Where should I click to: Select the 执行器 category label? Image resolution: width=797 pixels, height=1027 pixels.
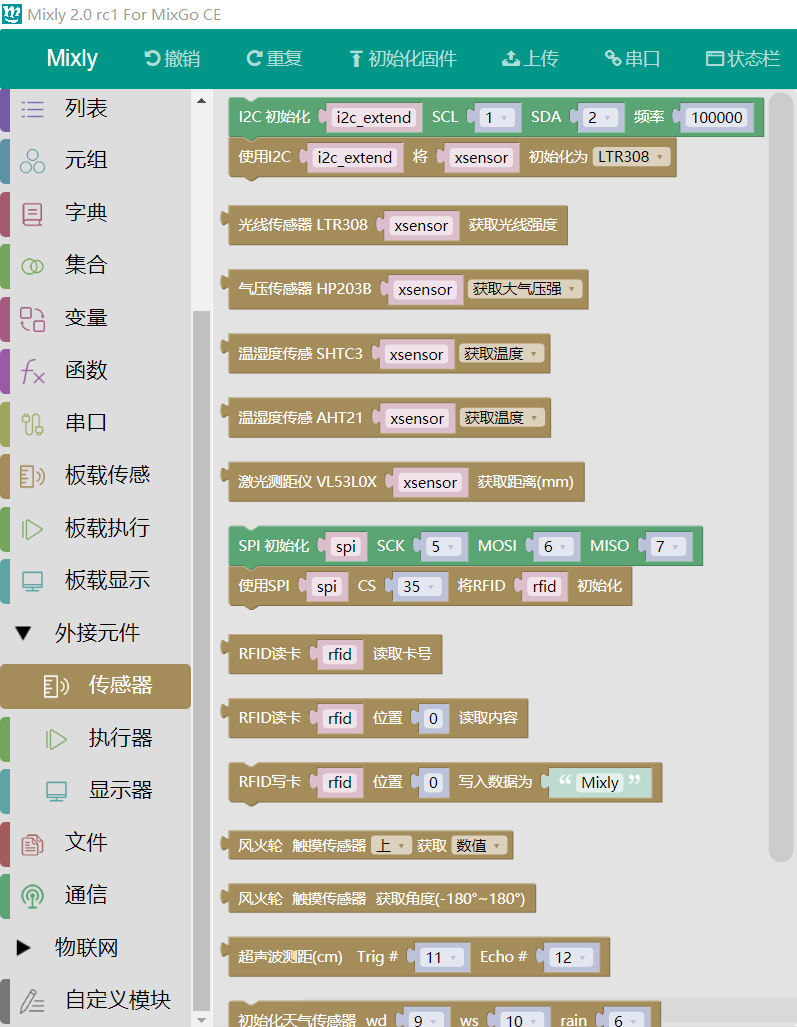tap(120, 738)
